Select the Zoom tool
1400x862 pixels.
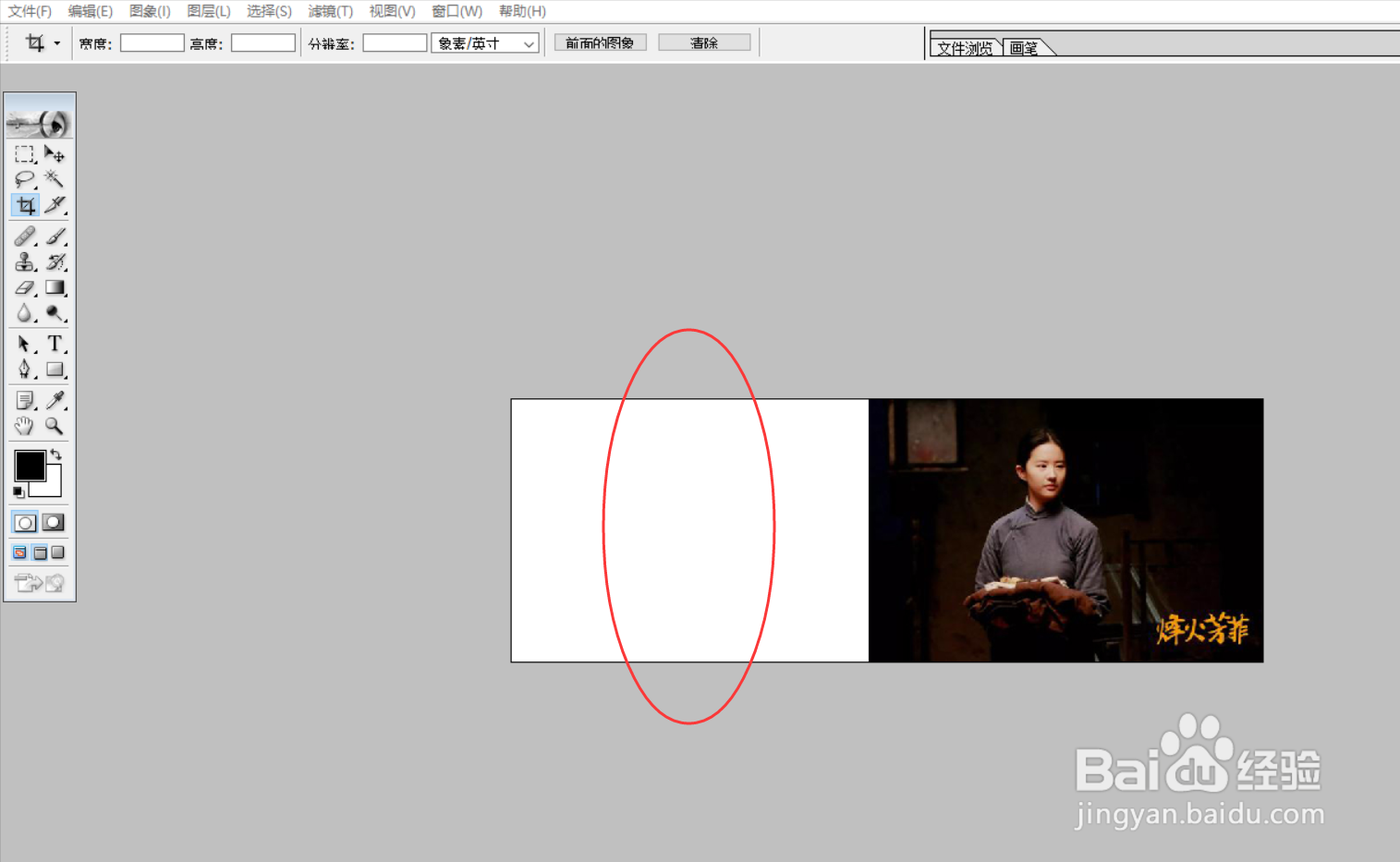point(55,426)
